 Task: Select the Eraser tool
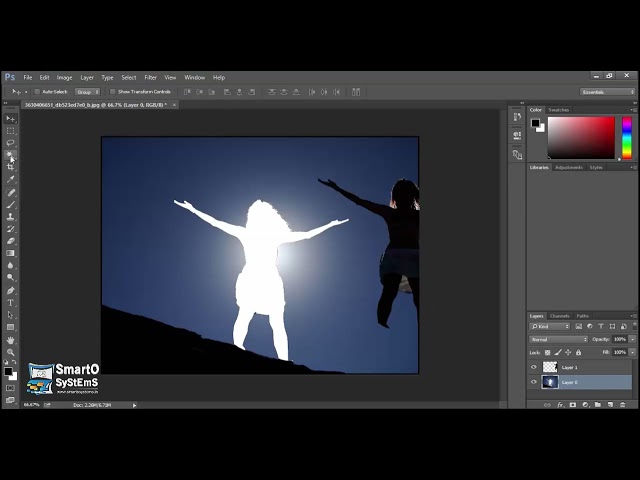[11, 241]
